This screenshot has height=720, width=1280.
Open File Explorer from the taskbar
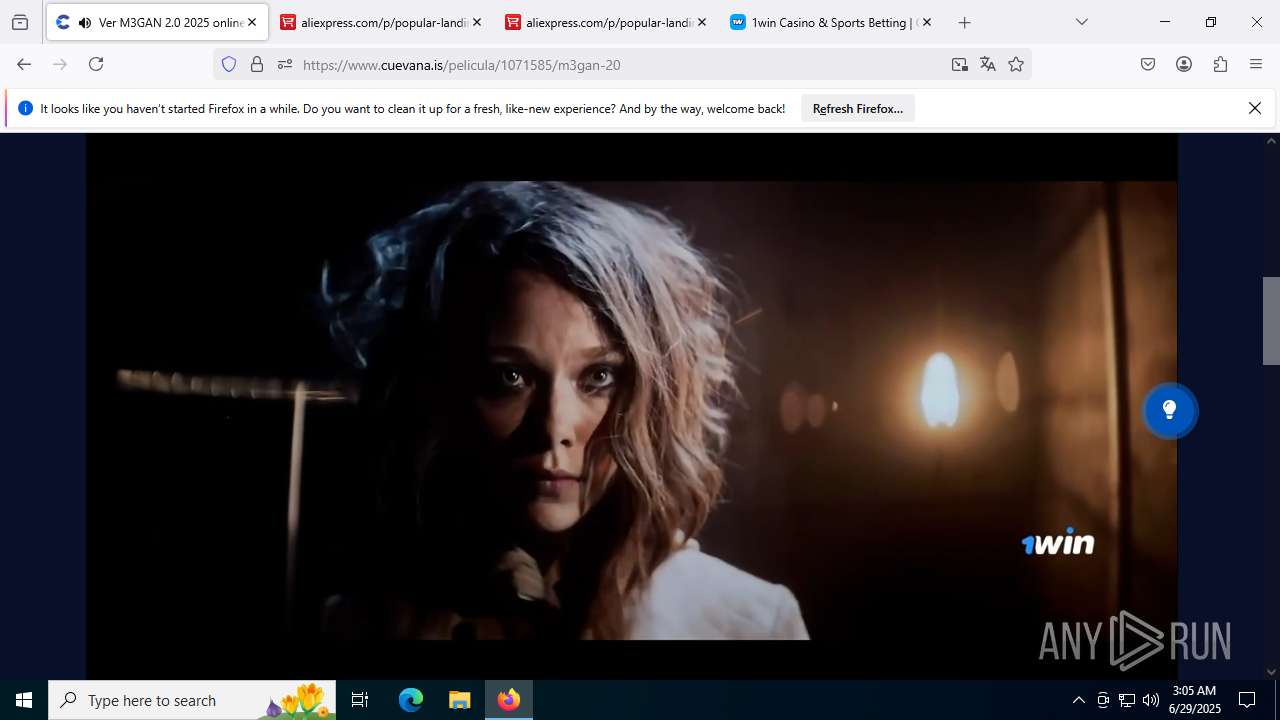459,700
